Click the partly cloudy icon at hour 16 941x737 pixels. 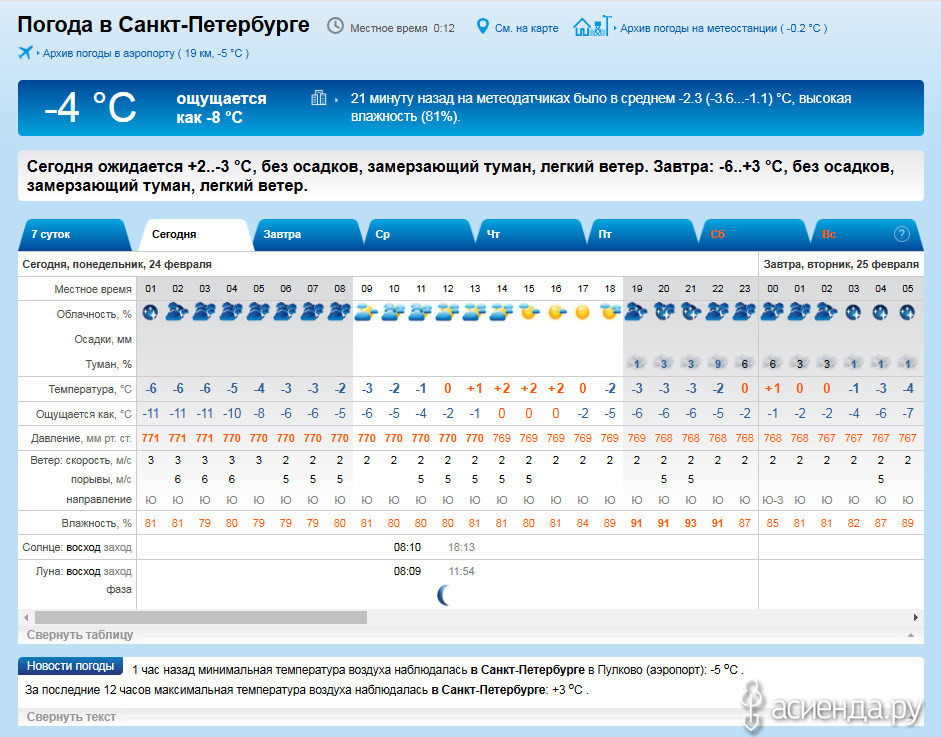556,312
